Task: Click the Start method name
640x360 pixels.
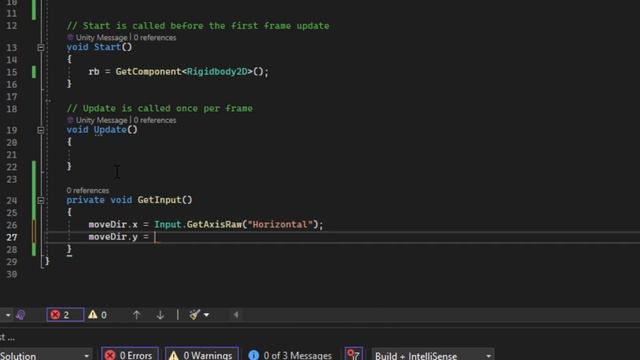Action: click(x=107, y=47)
